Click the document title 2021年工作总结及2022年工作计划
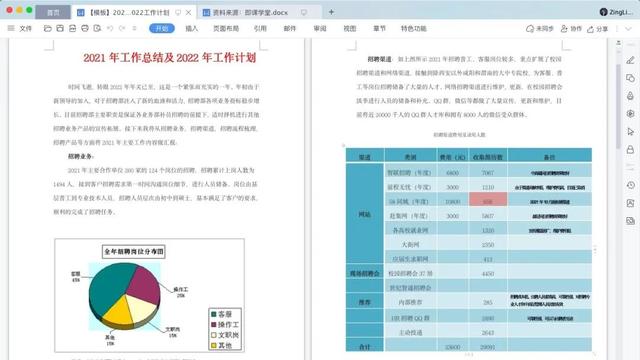Viewport: 640px width, 360px height. [x=169, y=58]
